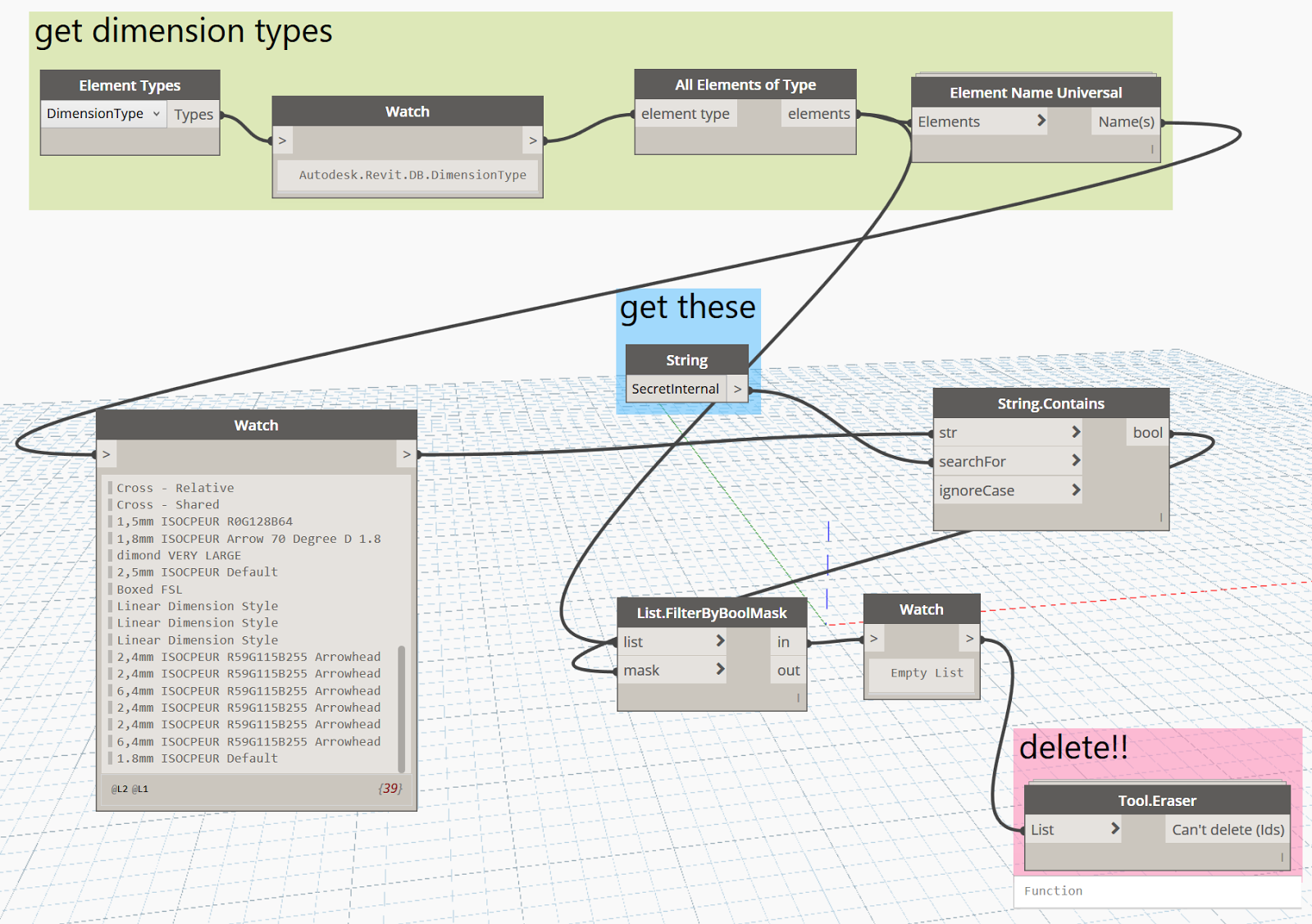Click the List input chevron on Tool.Eraser
1312x924 pixels.
tap(1114, 829)
